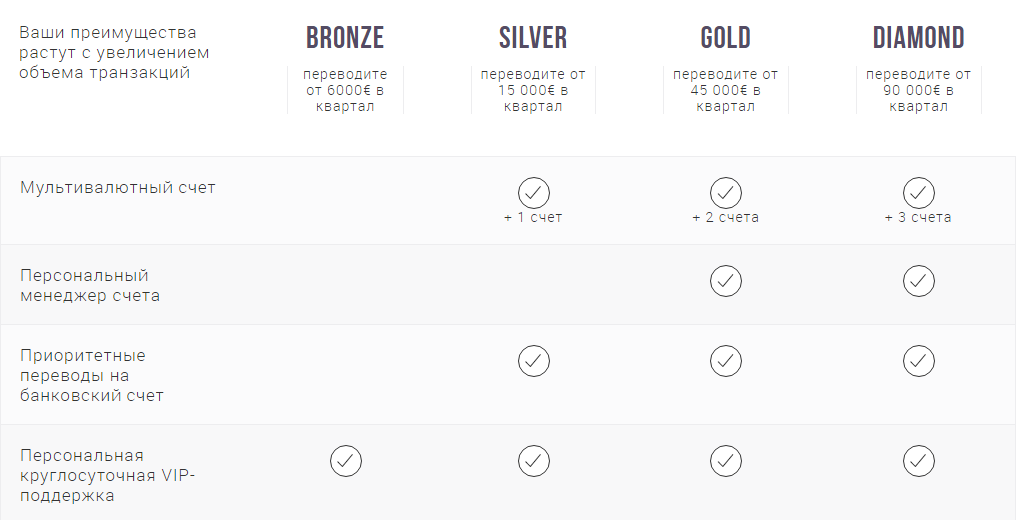Click the Gold personal manager checkmark
The width and height of the screenshot is (1017, 520).
pos(726,281)
